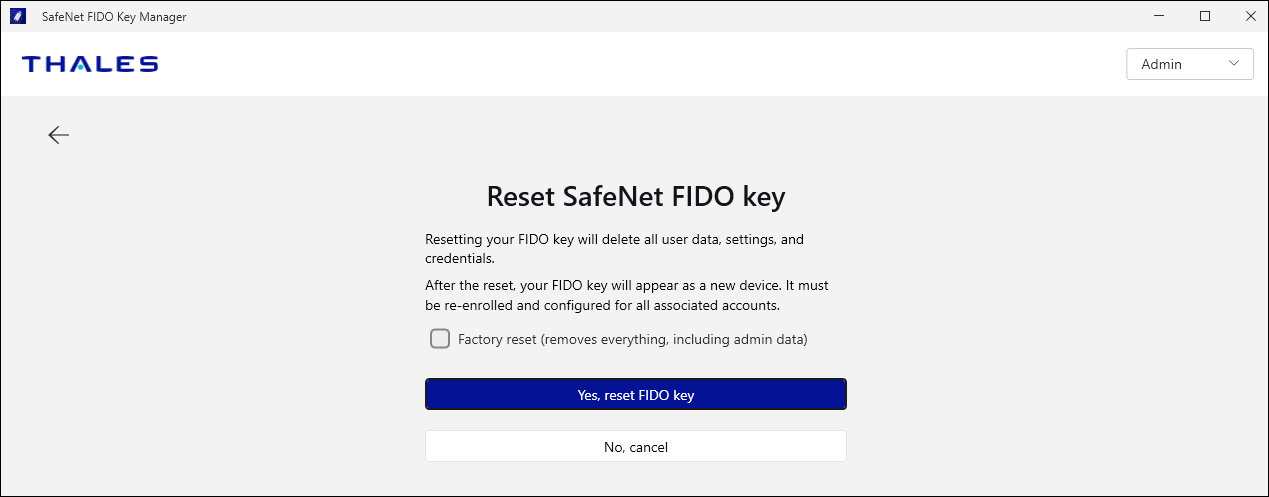The image size is (1269, 497).
Task: Click the 'SafeNet FIDO Key Manager' title text
Action: pos(114,17)
